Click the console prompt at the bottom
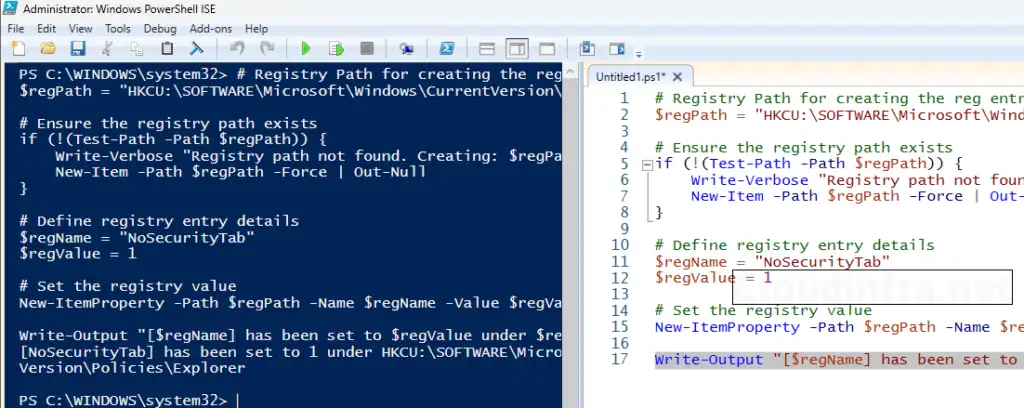This screenshot has height=408, width=1024. coord(123,400)
